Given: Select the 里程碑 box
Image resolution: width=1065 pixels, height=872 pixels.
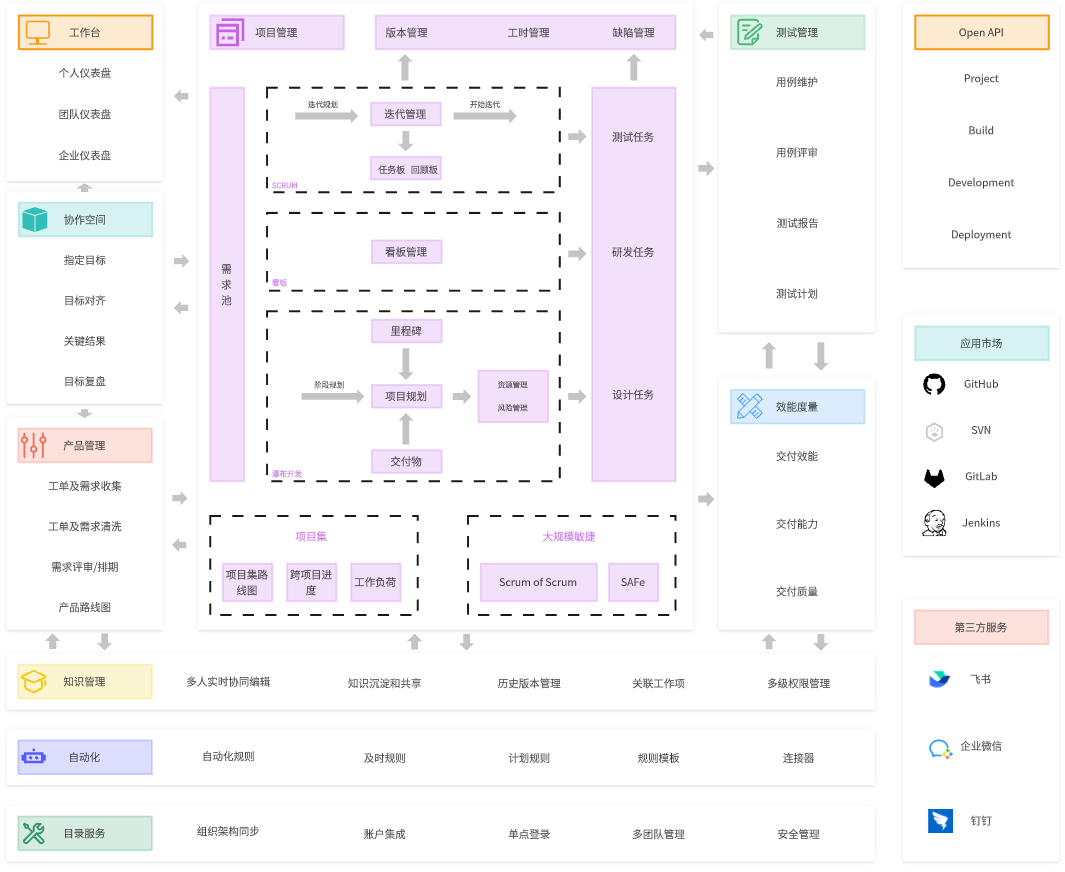Looking at the screenshot, I should click(x=406, y=330).
